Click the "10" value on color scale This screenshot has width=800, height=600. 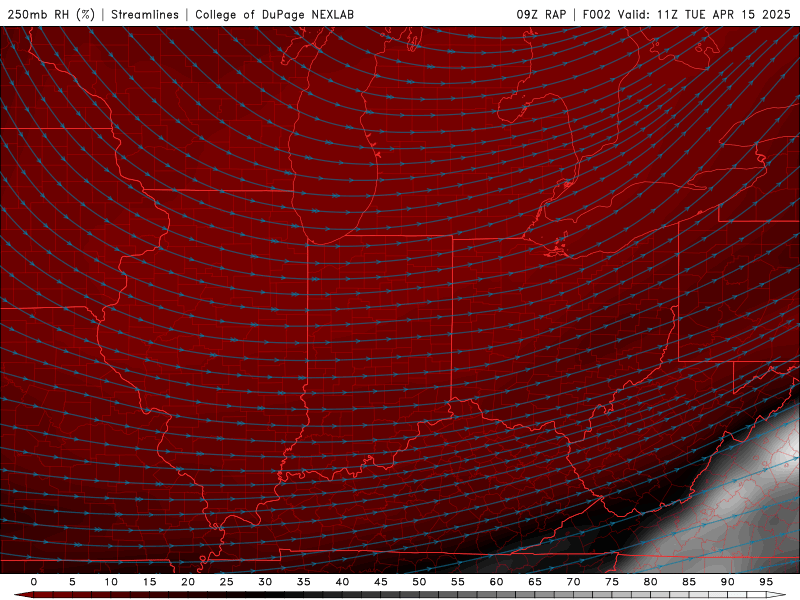(111, 582)
